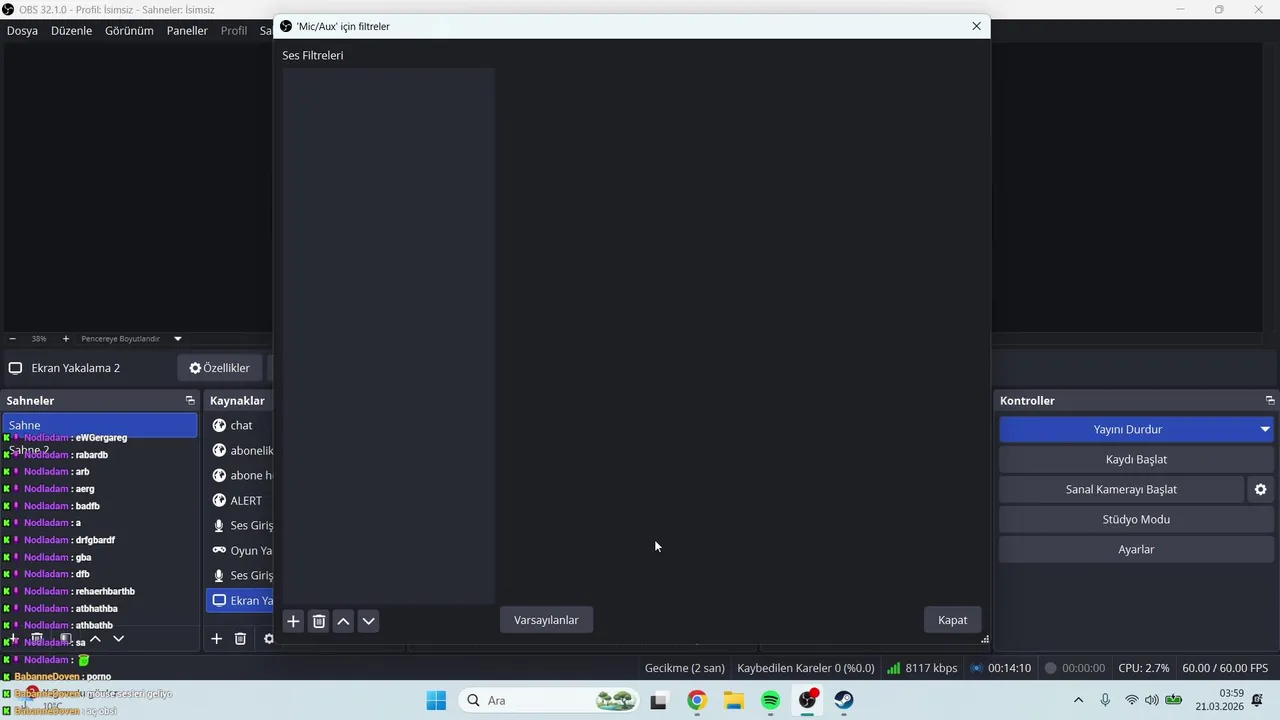The width and height of the screenshot is (1280, 720).
Task: Open the Yayını Durdur dropdown arrow
Action: [x=1265, y=429]
